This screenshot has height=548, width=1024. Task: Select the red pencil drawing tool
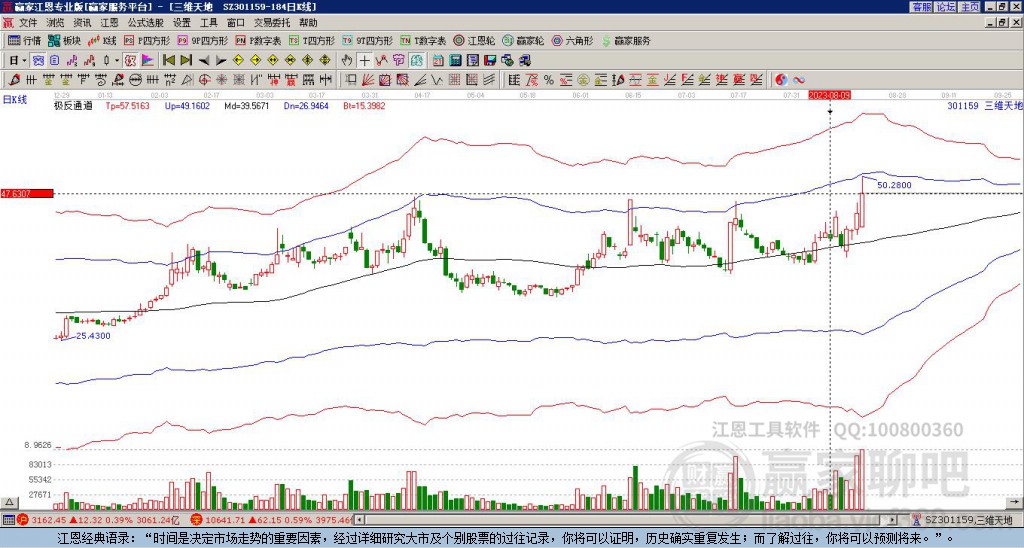(13, 80)
